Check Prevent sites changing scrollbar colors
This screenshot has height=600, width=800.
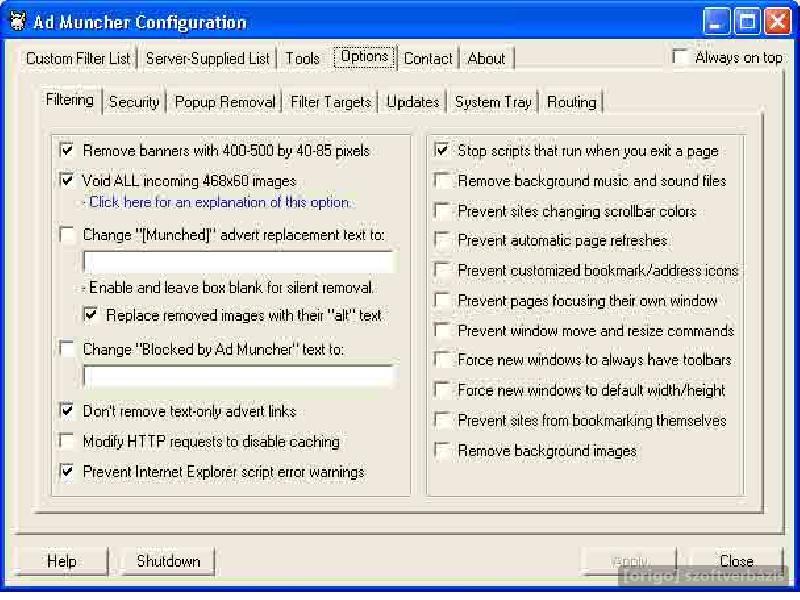click(442, 211)
